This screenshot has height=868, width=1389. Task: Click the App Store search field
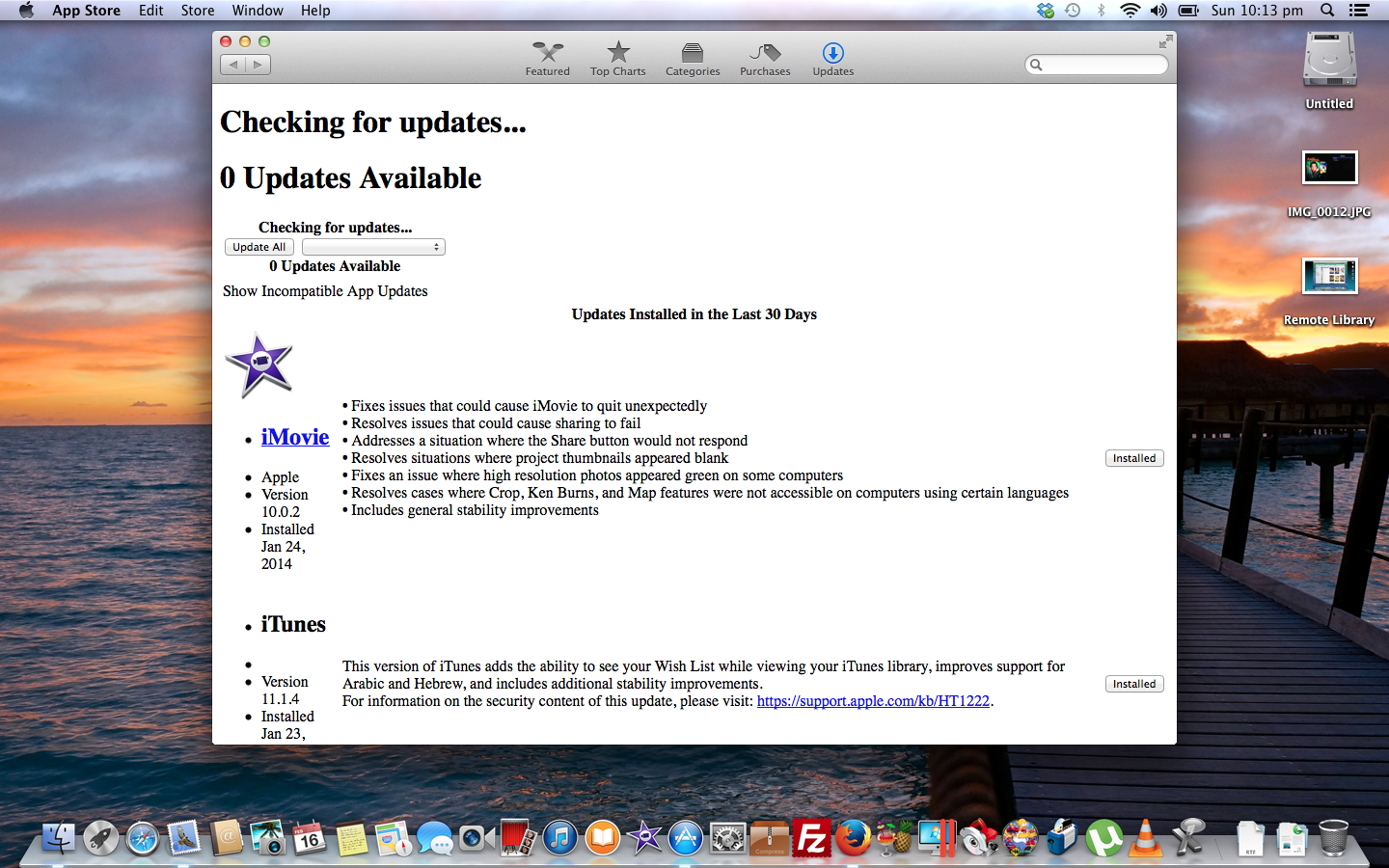1097,65
